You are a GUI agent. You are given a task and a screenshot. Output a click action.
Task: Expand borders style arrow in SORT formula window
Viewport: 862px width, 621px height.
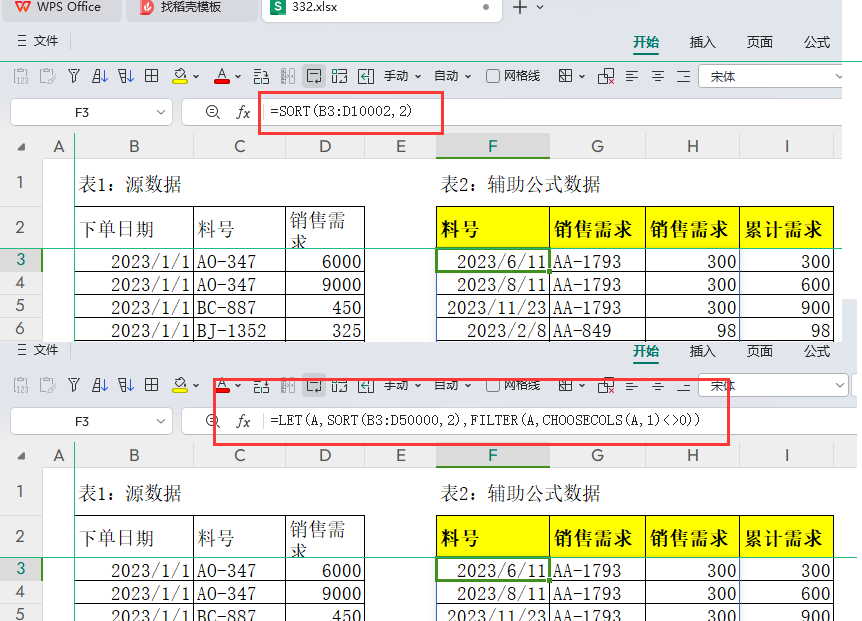tap(582, 76)
